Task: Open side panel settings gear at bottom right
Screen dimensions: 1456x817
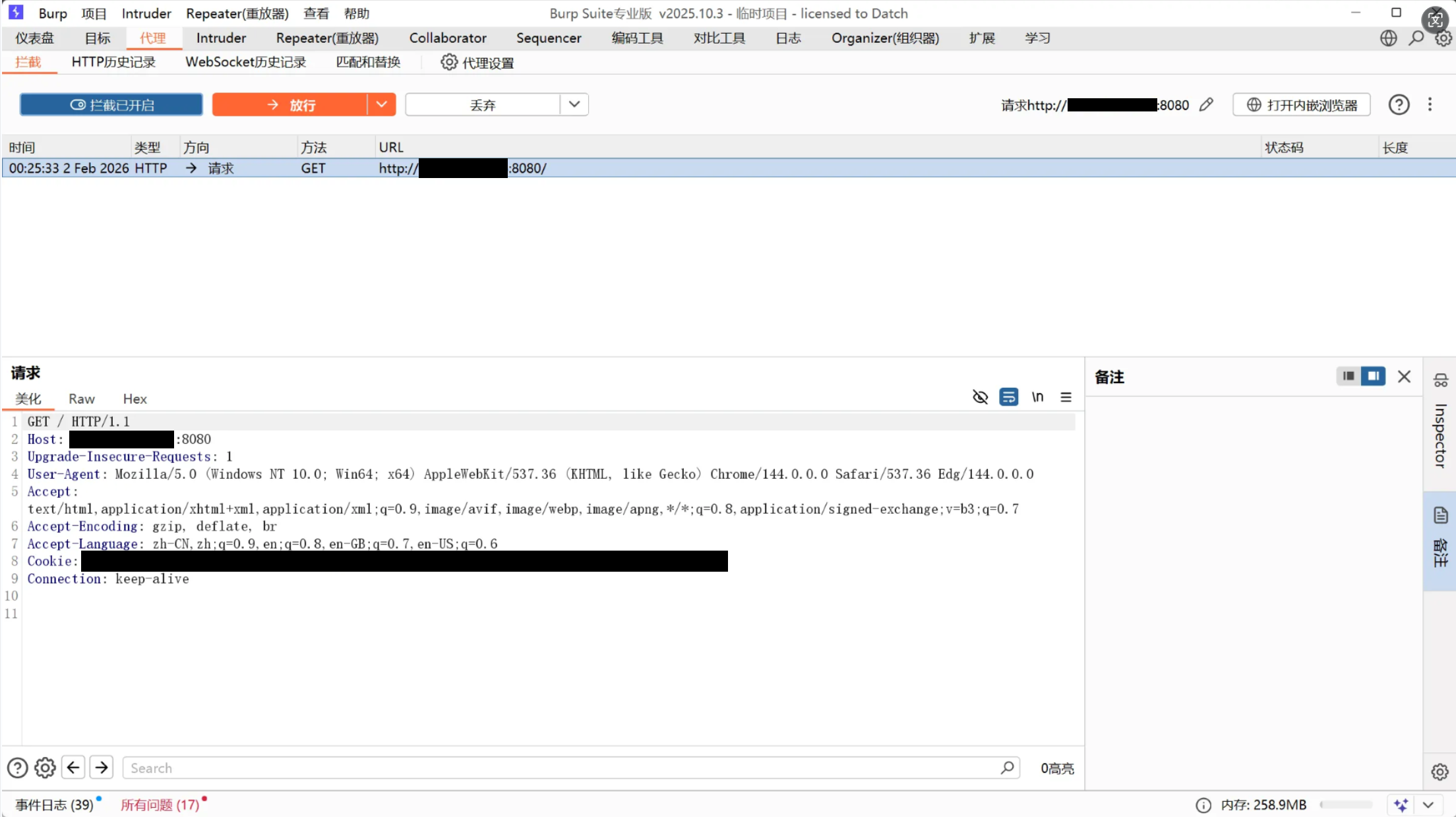Action: click(x=1440, y=772)
